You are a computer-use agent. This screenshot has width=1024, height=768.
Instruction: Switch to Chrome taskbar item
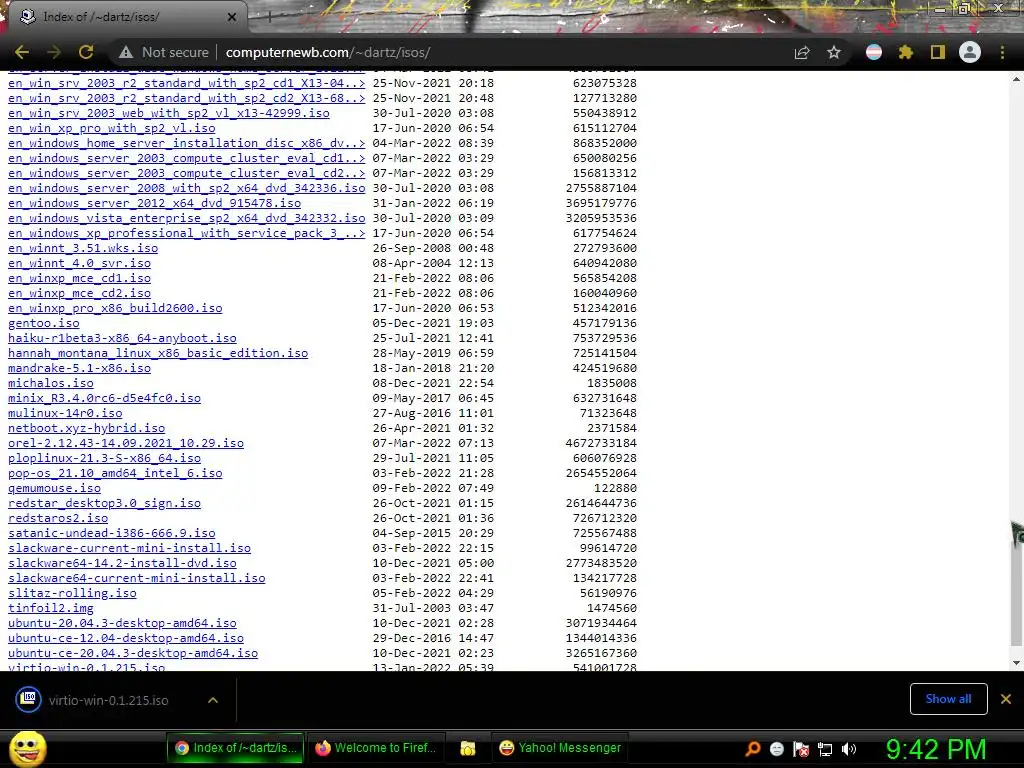coord(236,748)
